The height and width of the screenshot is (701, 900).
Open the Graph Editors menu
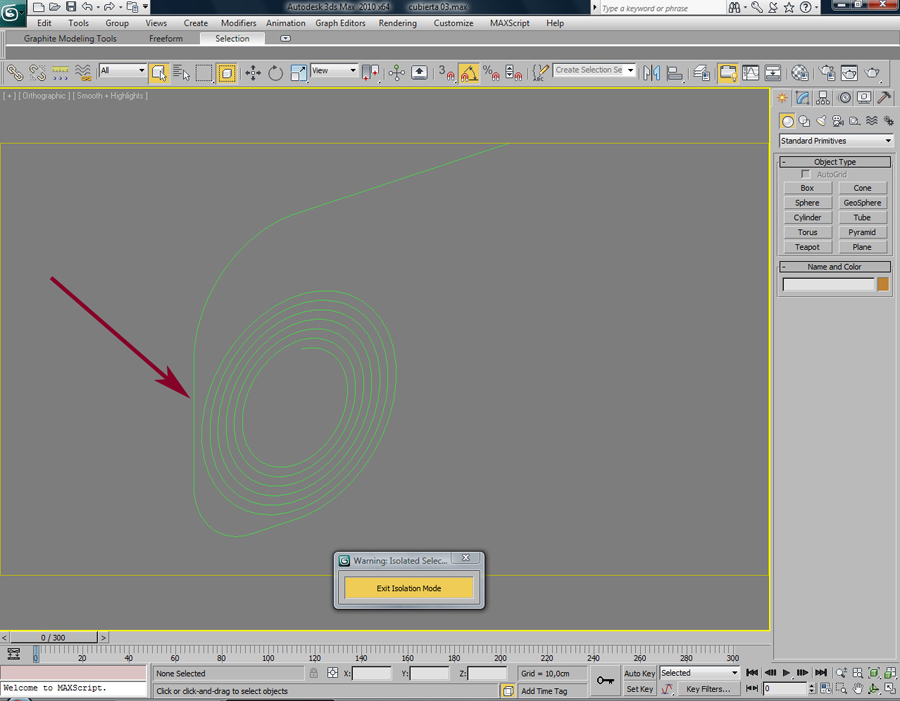[340, 23]
